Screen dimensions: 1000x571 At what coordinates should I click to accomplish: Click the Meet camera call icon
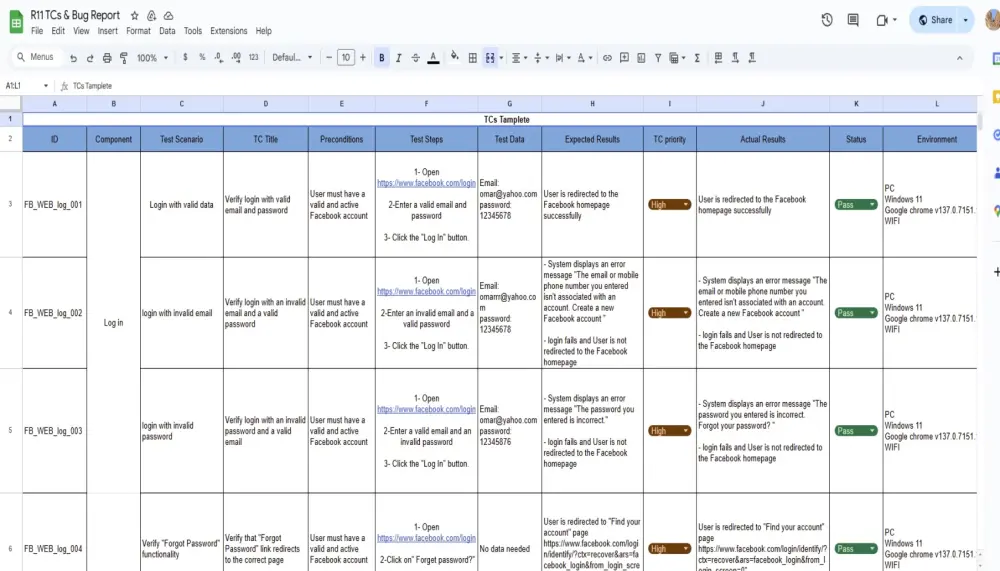tap(883, 20)
